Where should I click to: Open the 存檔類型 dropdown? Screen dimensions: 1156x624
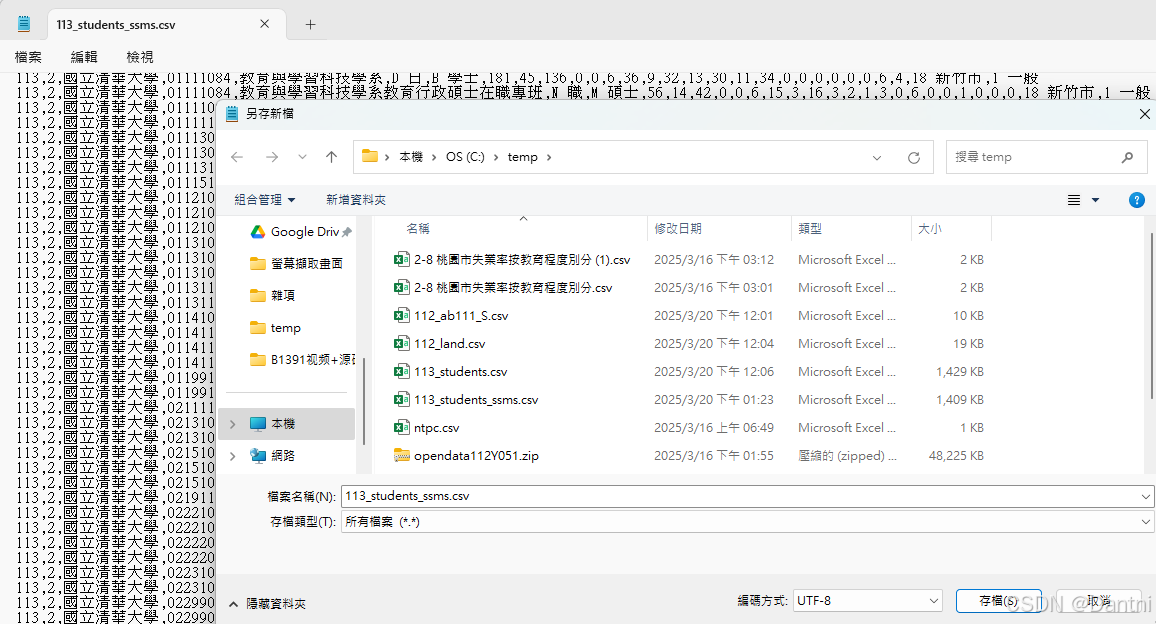click(748, 521)
